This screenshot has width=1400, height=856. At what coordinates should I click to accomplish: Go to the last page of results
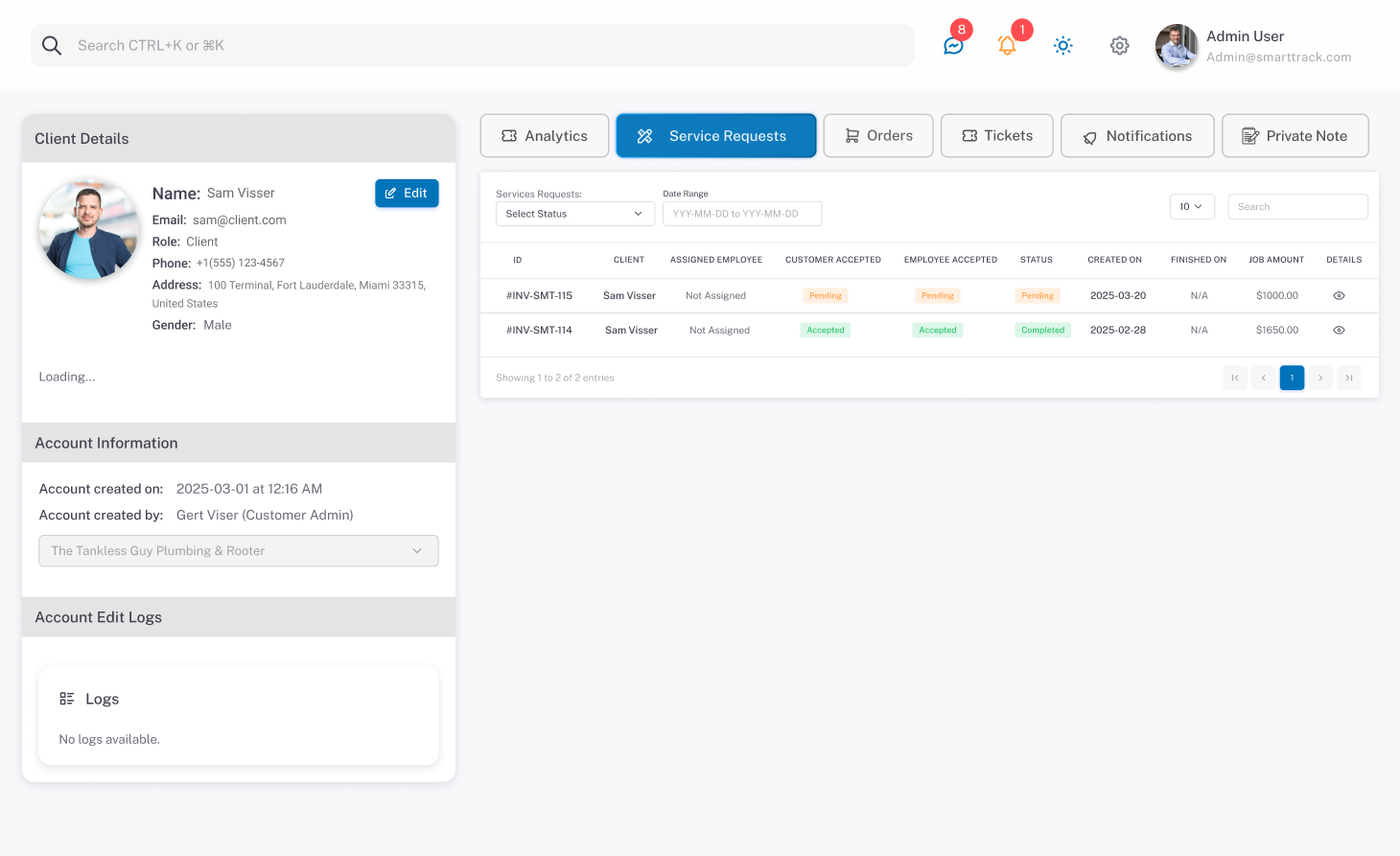(x=1348, y=378)
